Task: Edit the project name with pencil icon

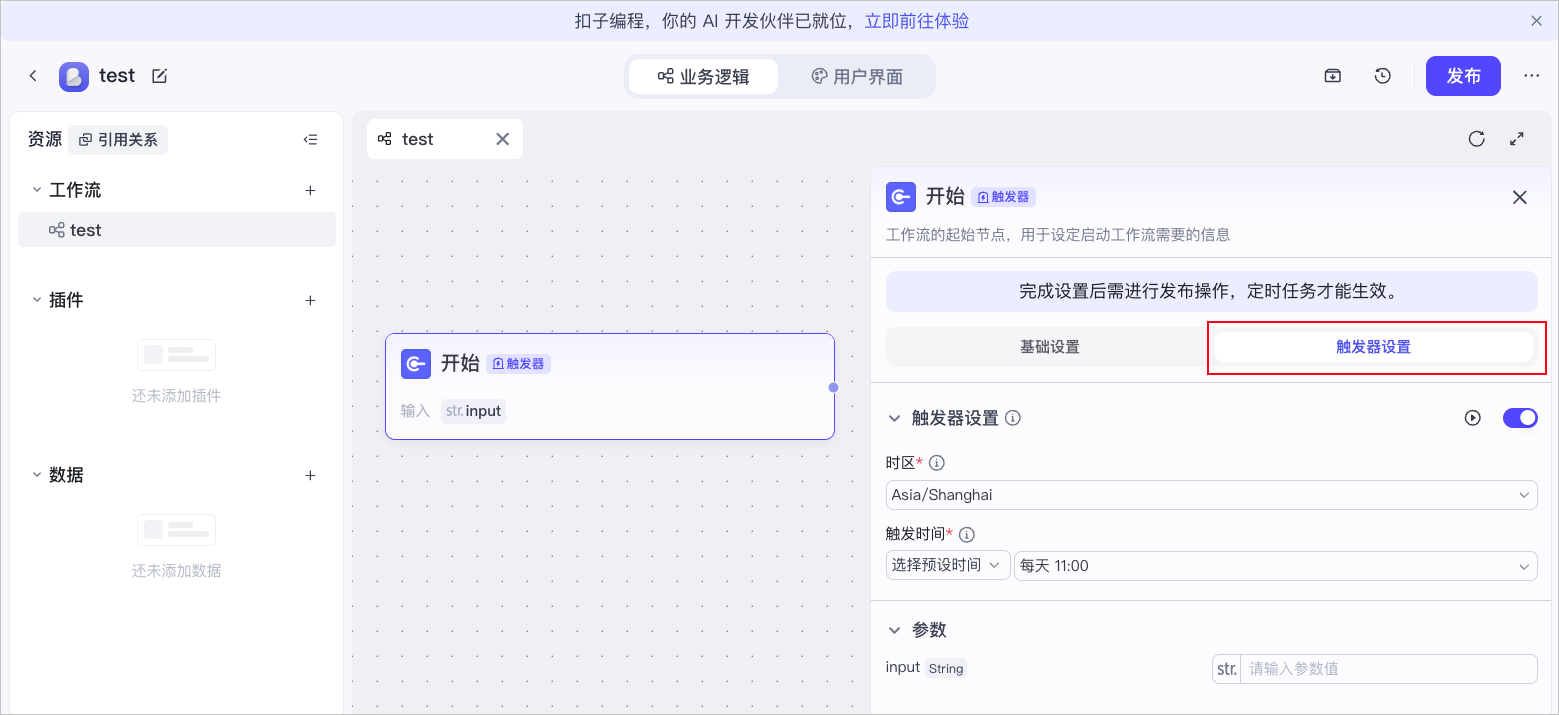Action: coord(159,76)
